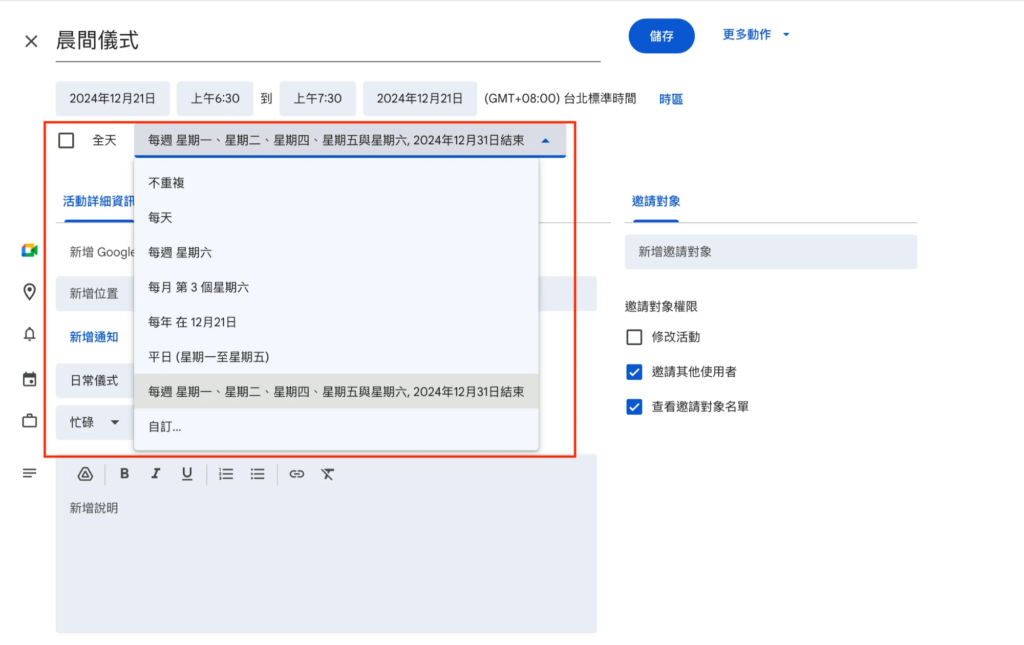The height and width of the screenshot is (645, 1024).
Task: Toggle underline formatting
Action: (187, 474)
